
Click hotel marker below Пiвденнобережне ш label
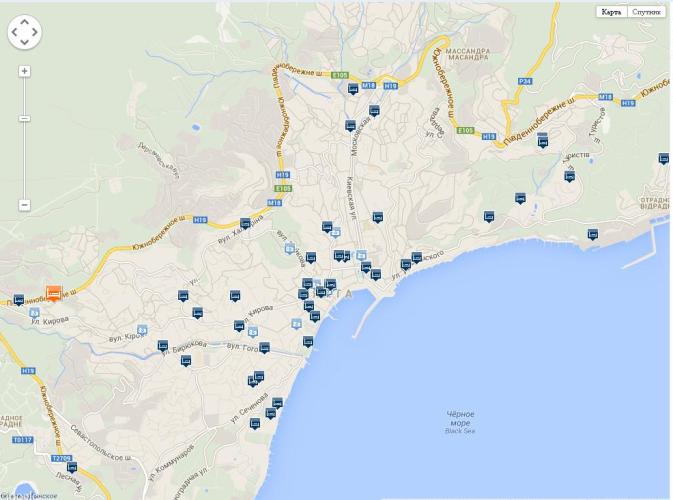click(x=543, y=141)
